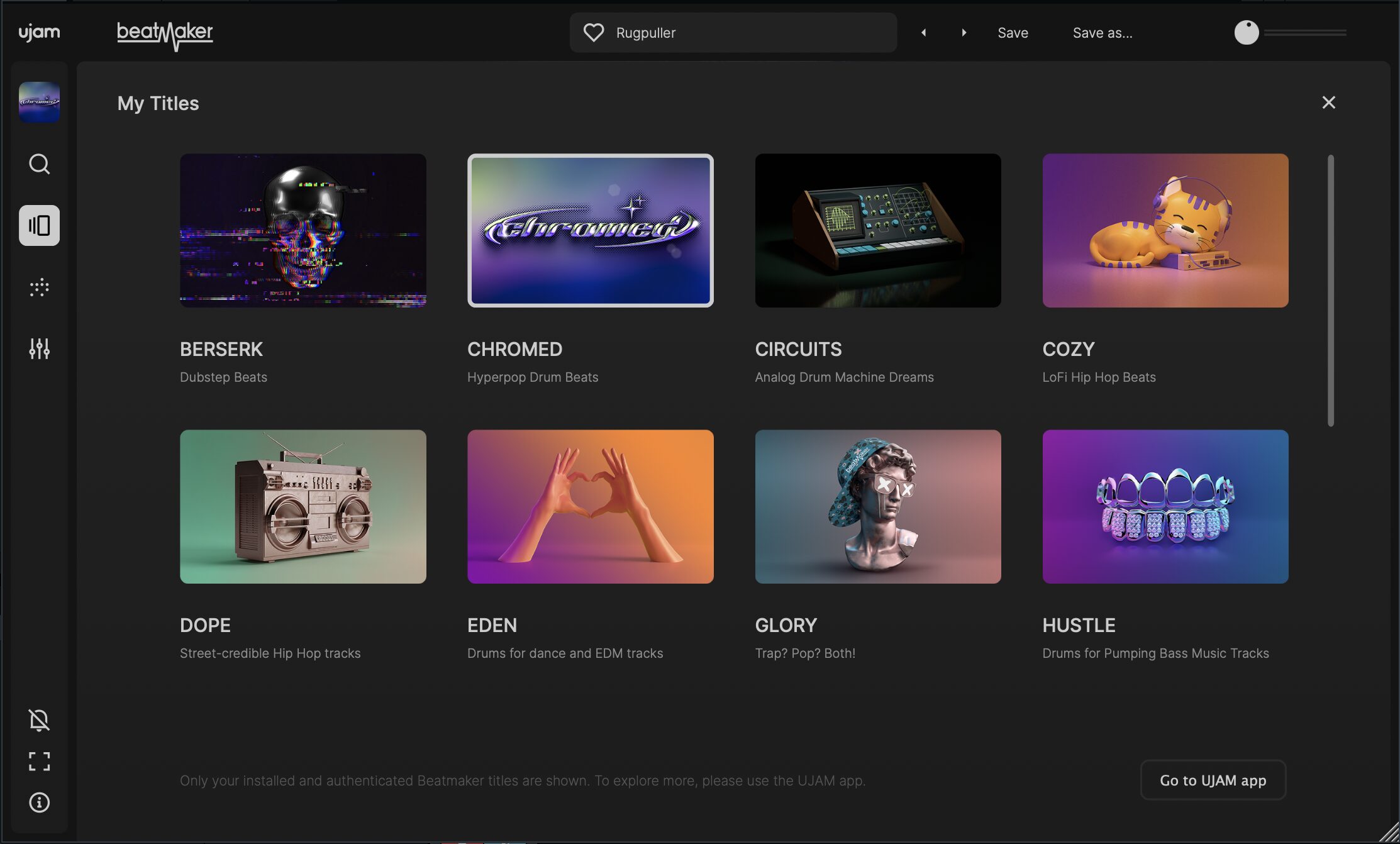Screen dimensions: 1400x844
Task: Select the COZY cat thumbnail
Action: click(x=1165, y=230)
